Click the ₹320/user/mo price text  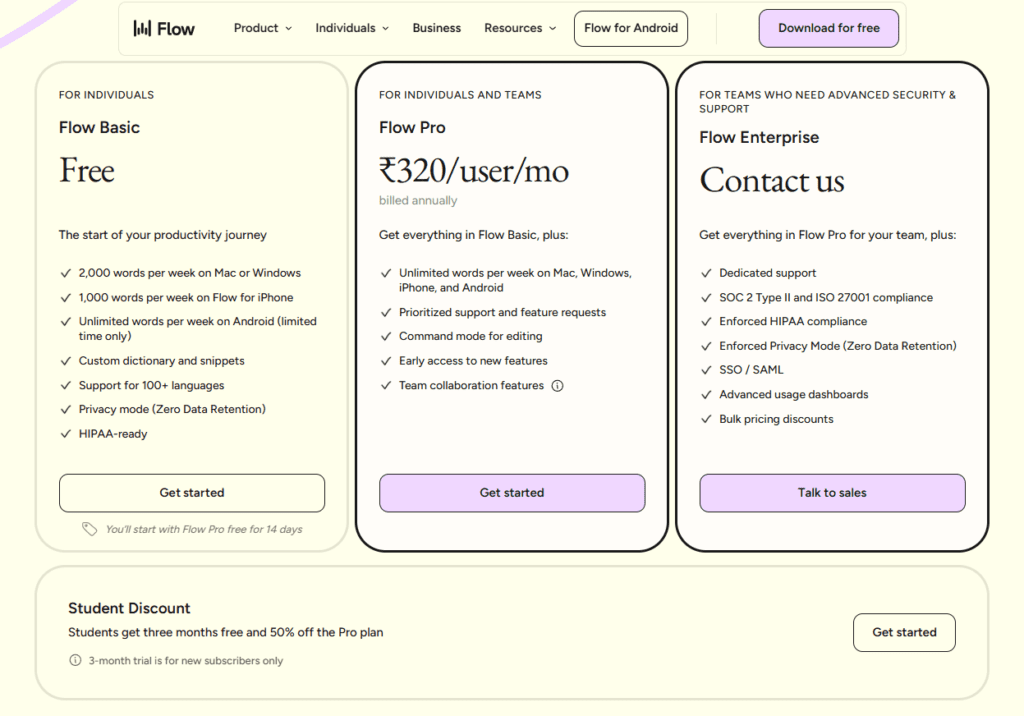(x=473, y=170)
